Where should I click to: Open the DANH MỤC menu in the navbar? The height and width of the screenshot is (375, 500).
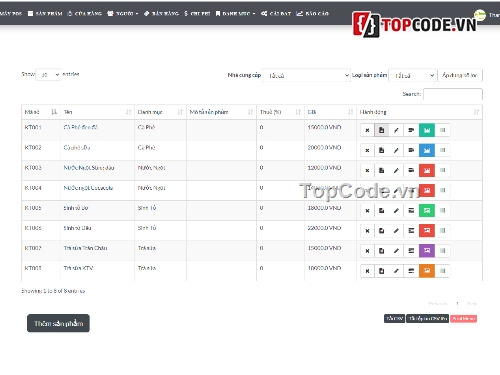pyautogui.click(x=235, y=14)
